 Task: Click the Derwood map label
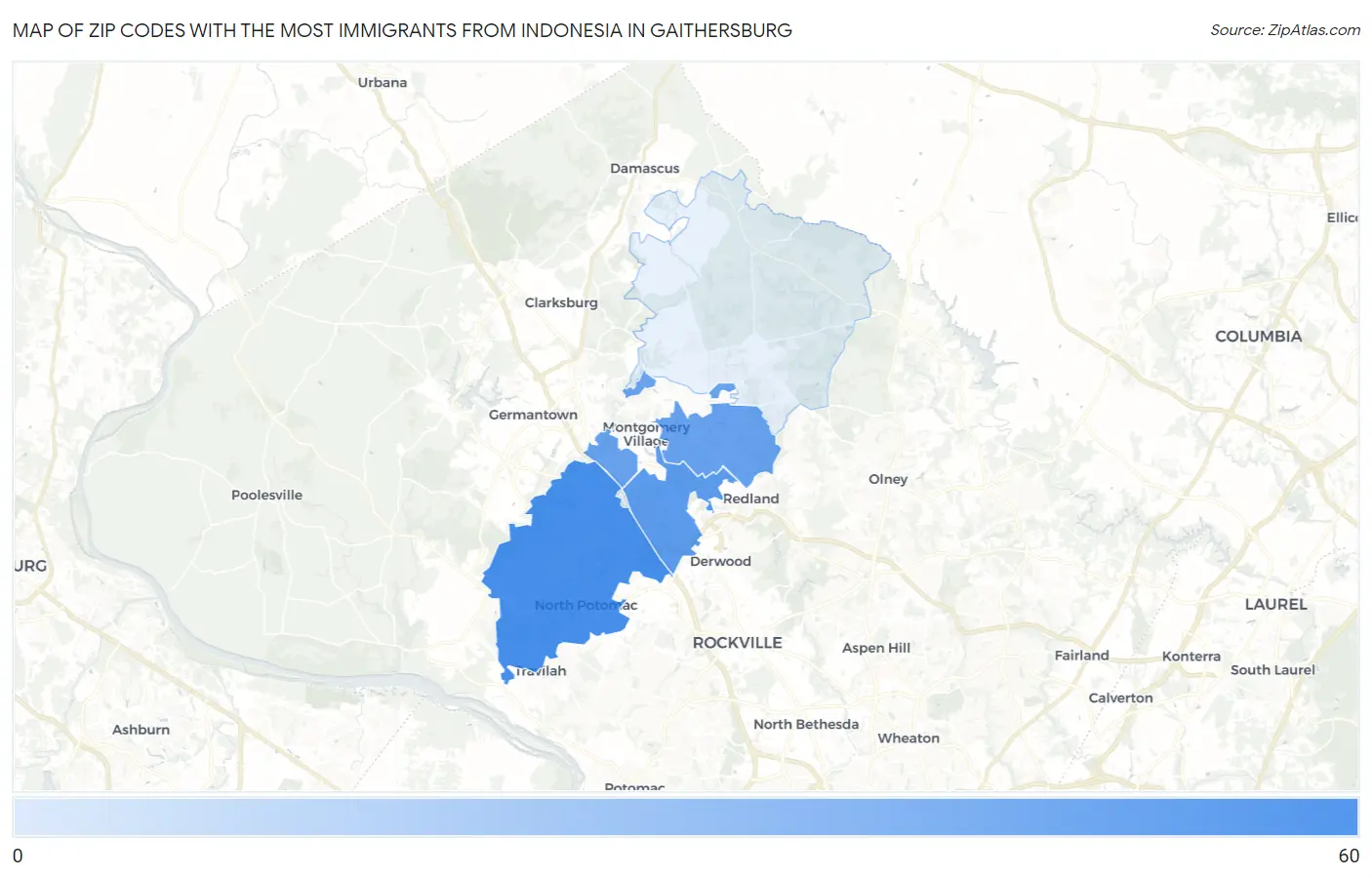click(x=720, y=562)
